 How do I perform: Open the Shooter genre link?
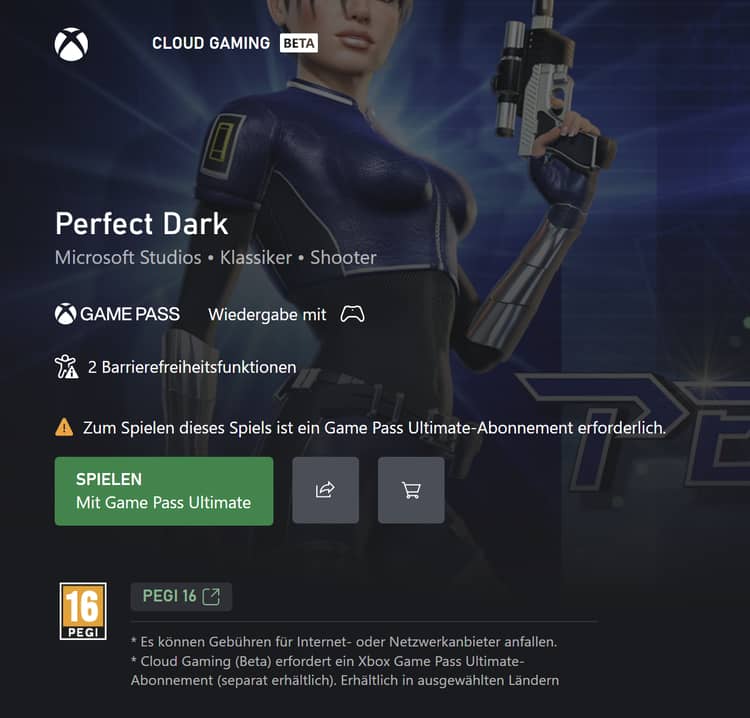click(x=343, y=257)
